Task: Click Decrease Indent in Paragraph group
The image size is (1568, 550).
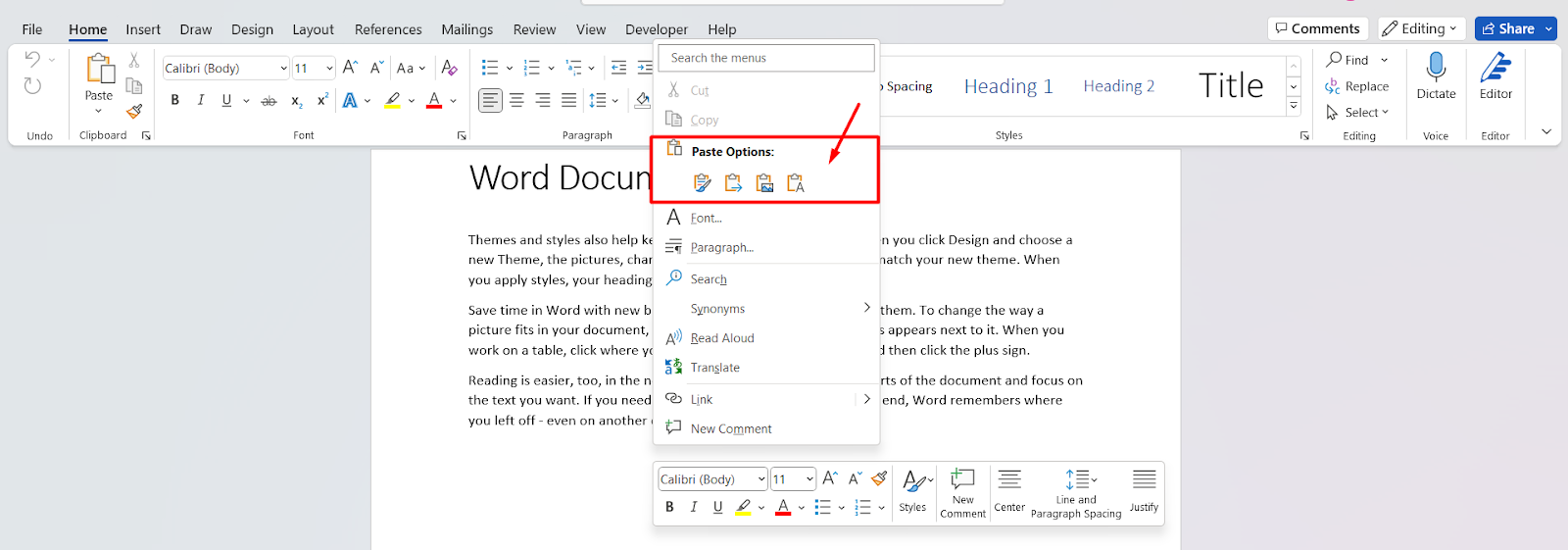Action: point(618,68)
